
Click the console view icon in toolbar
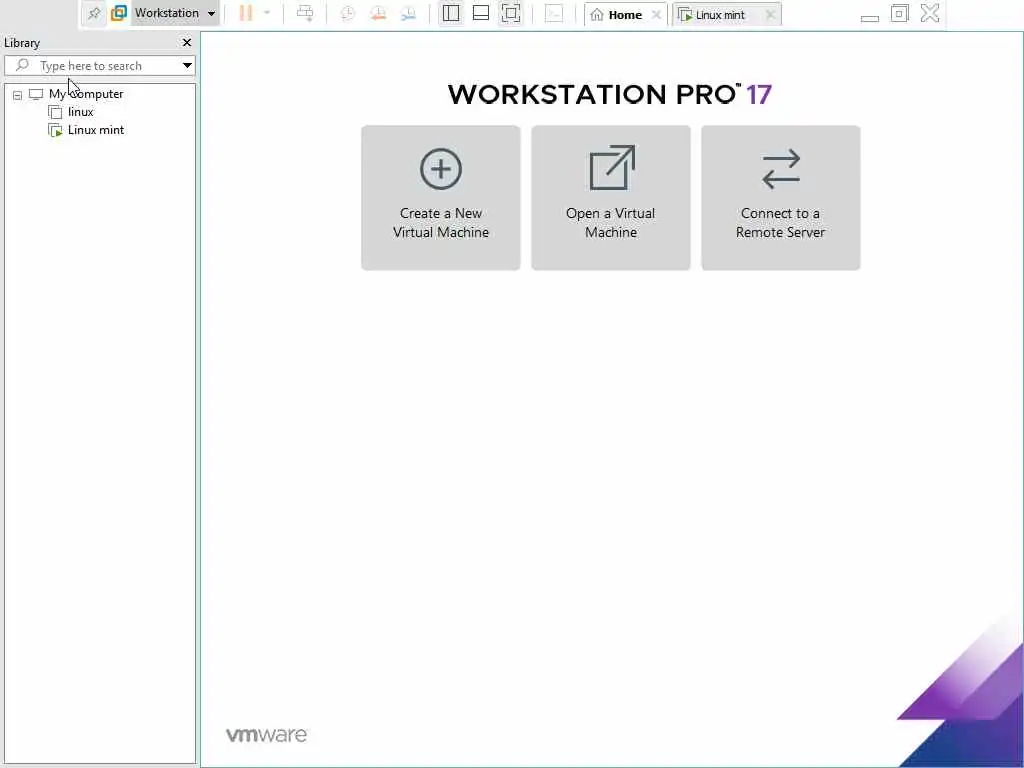click(554, 13)
